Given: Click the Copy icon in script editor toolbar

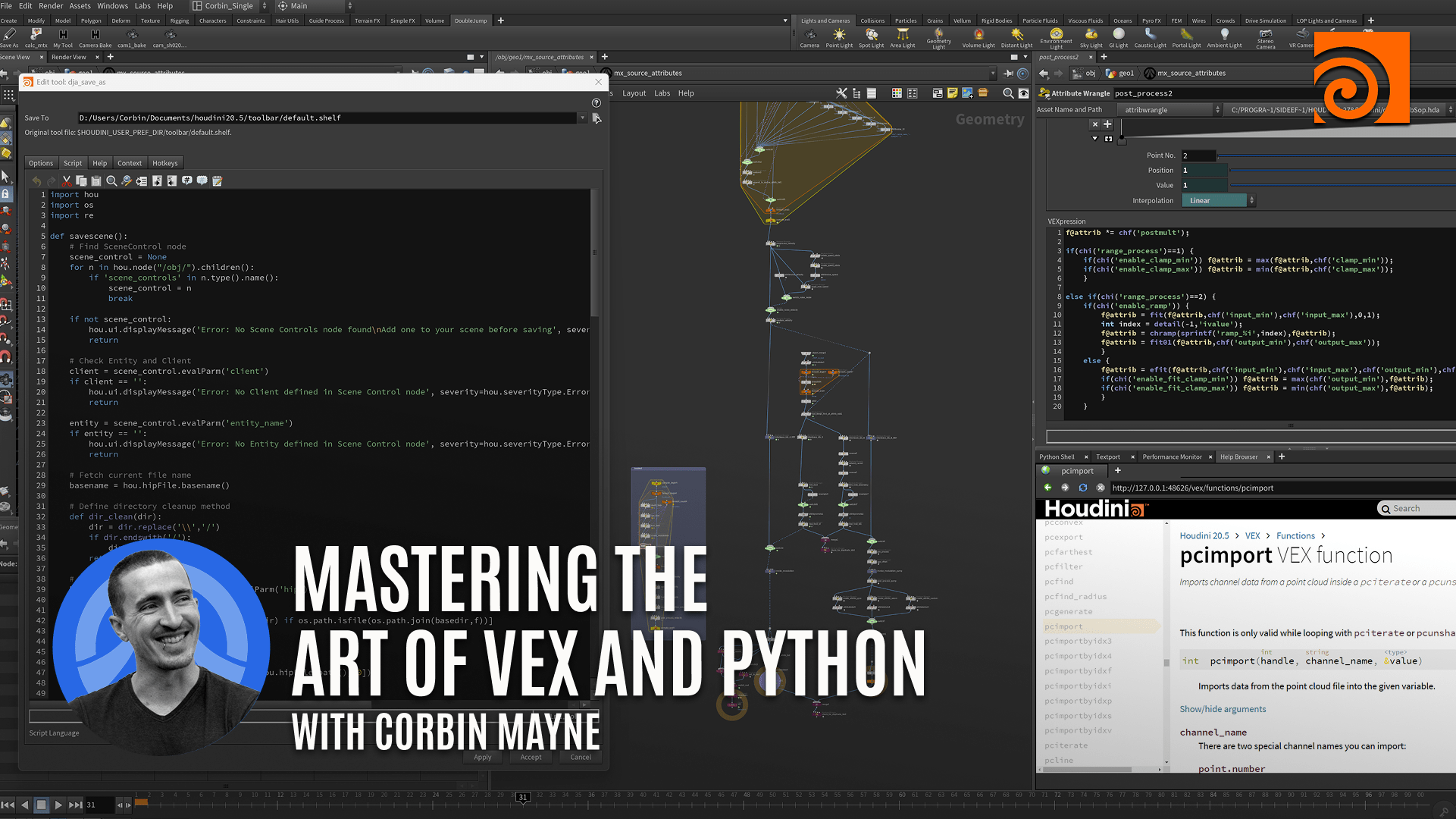Looking at the screenshot, I should coord(81,180).
